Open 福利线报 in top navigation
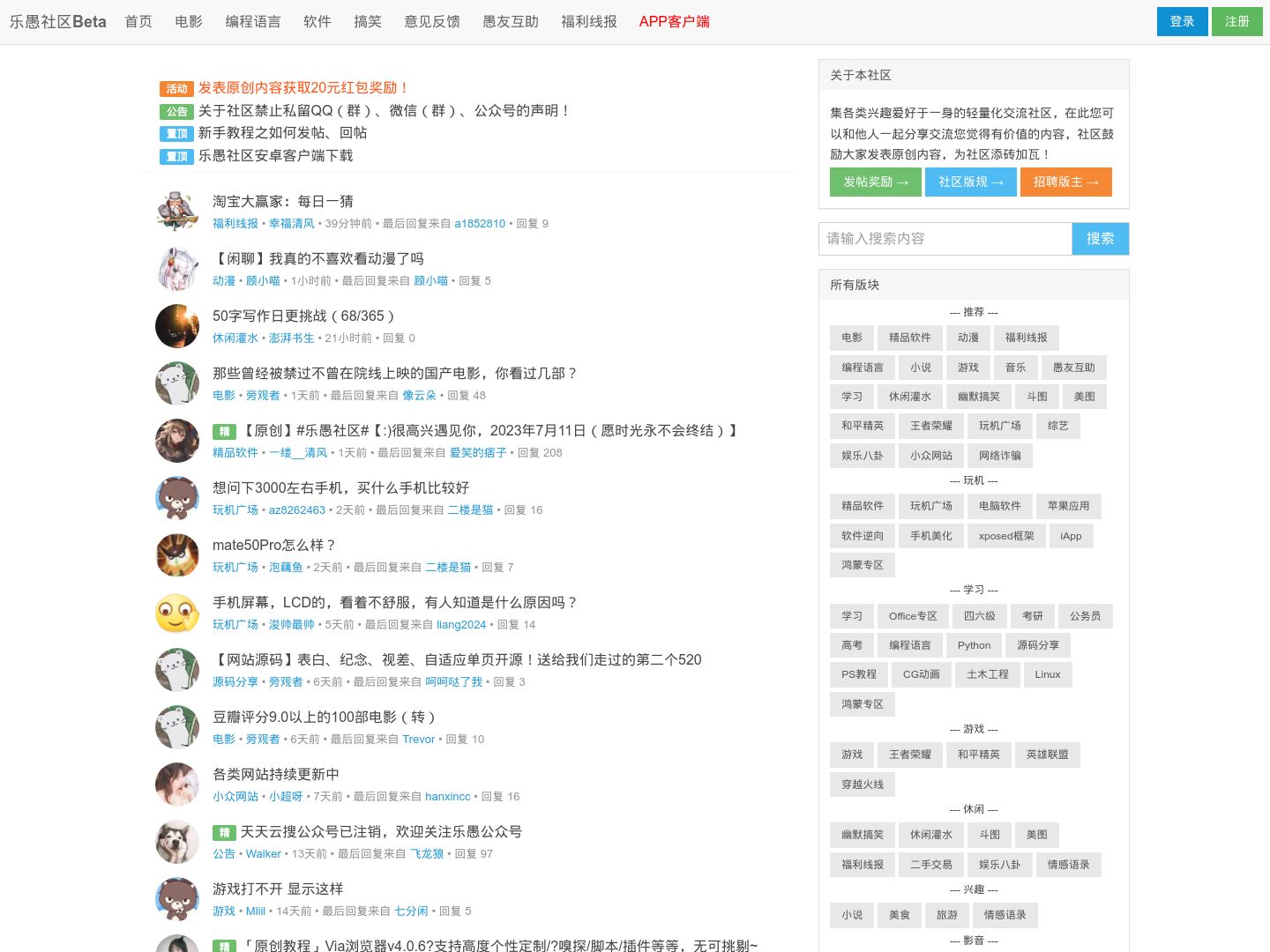This screenshot has height=952, width=1270. coord(589,21)
